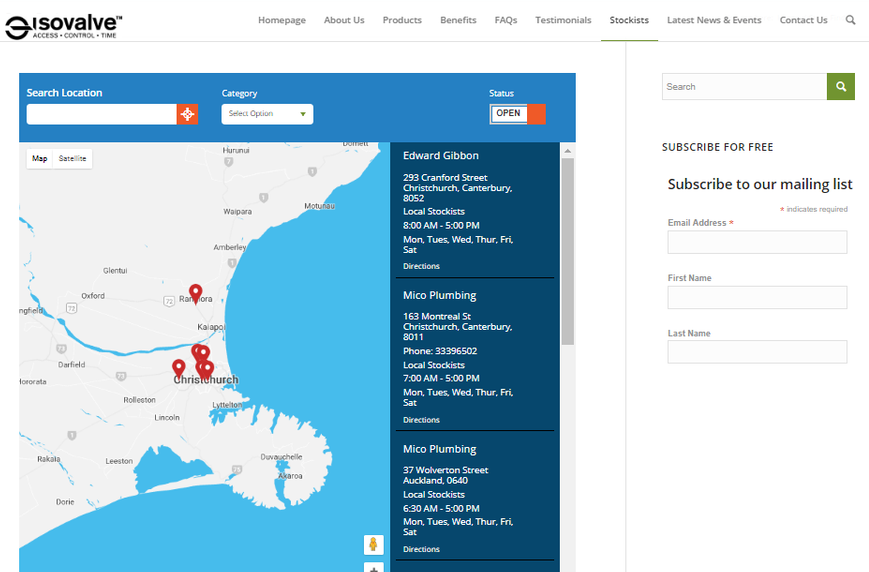
Task: Click the Search Location input field
Action: 102,114
